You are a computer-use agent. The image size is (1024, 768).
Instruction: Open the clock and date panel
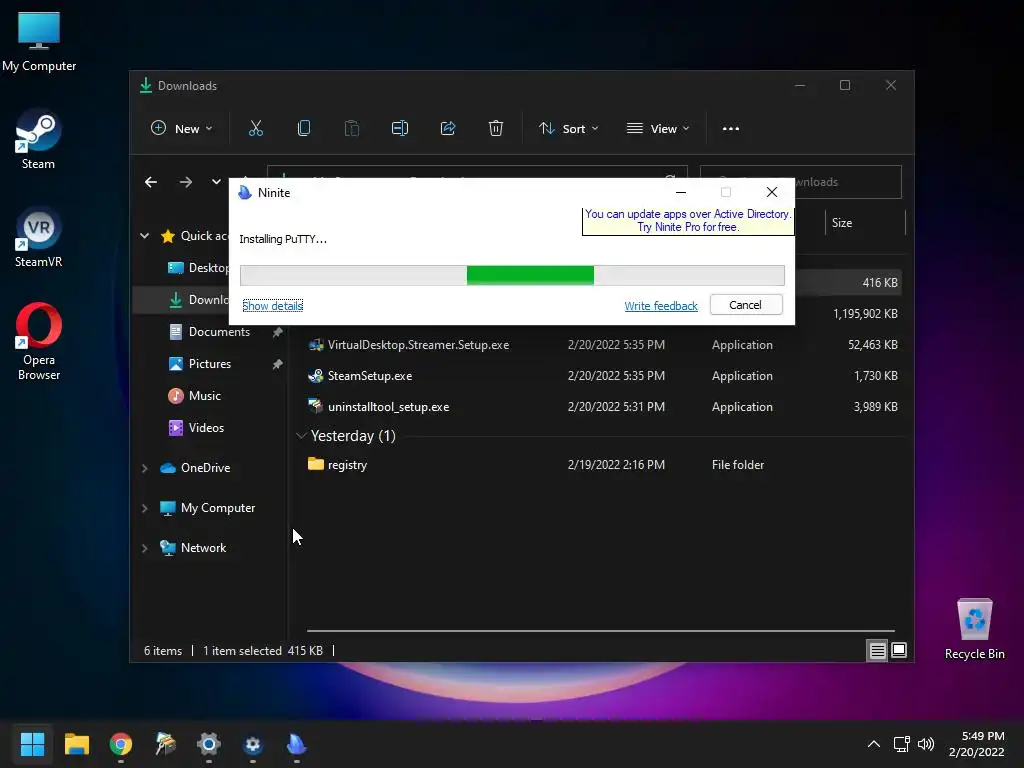click(x=976, y=744)
